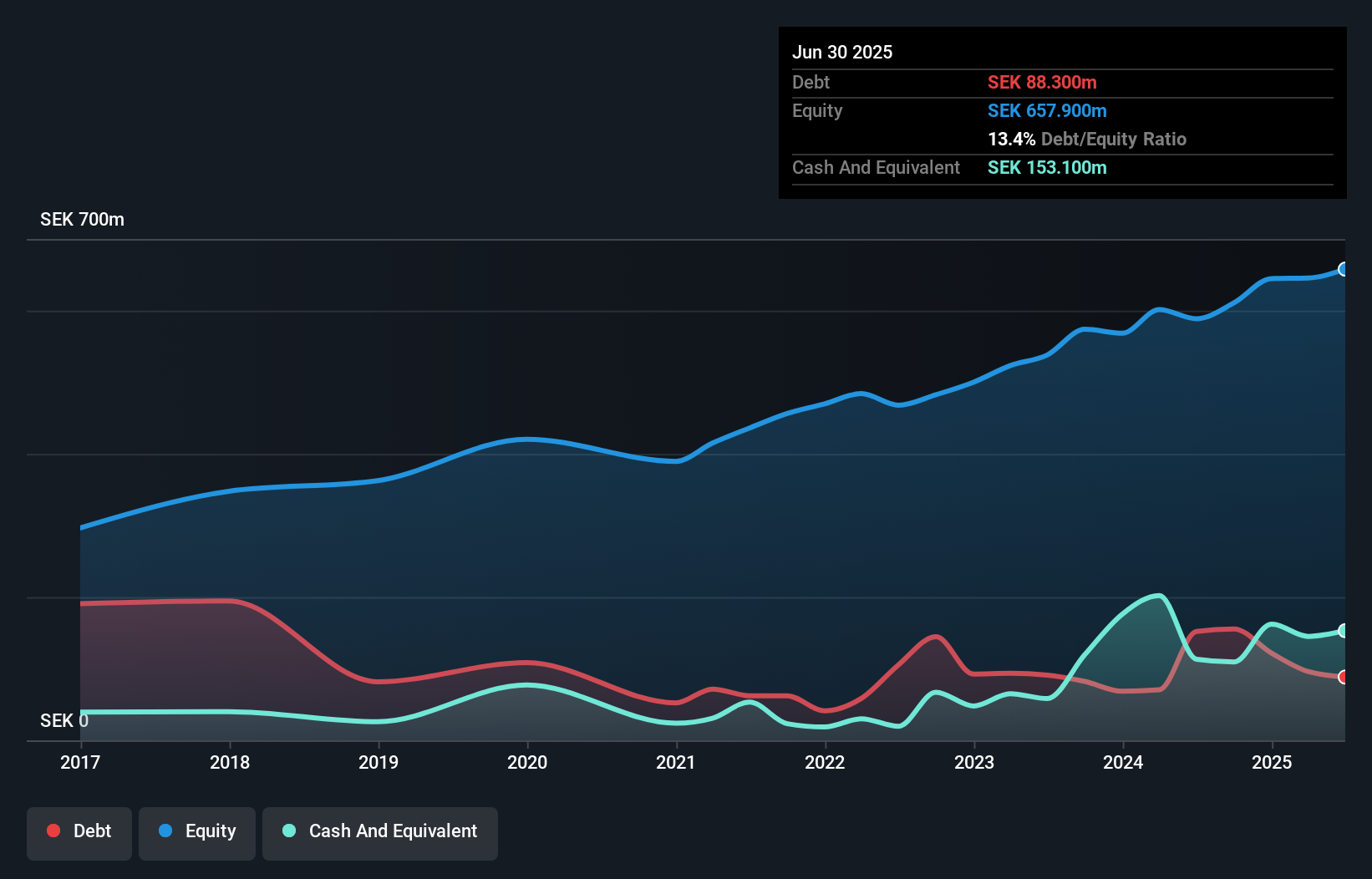The image size is (1372, 879).
Task: Click the SEK 700m gridline label
Action: [x=82, y=219]
